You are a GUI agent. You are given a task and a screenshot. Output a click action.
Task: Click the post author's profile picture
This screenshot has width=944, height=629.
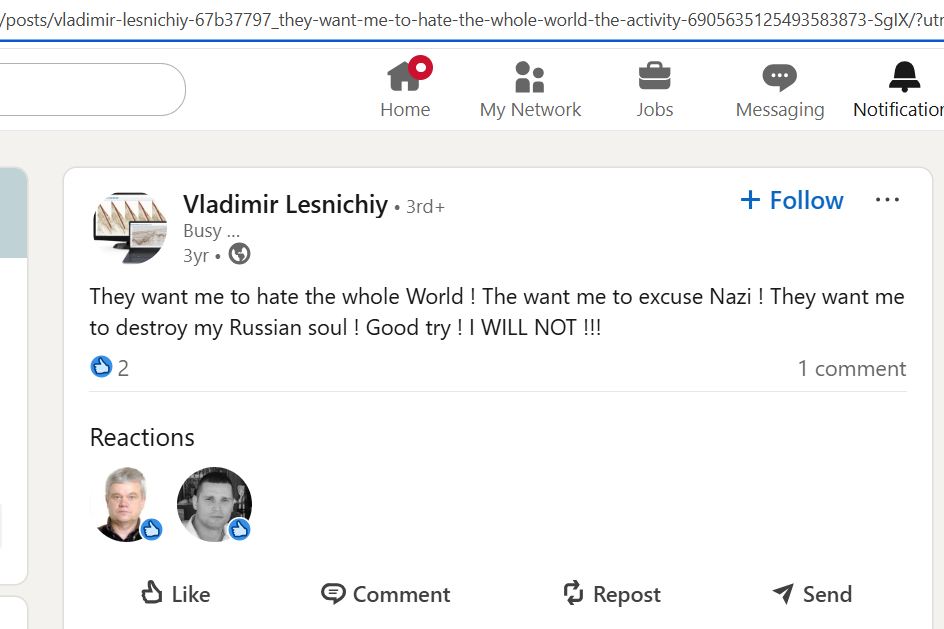tap(129, 228)
